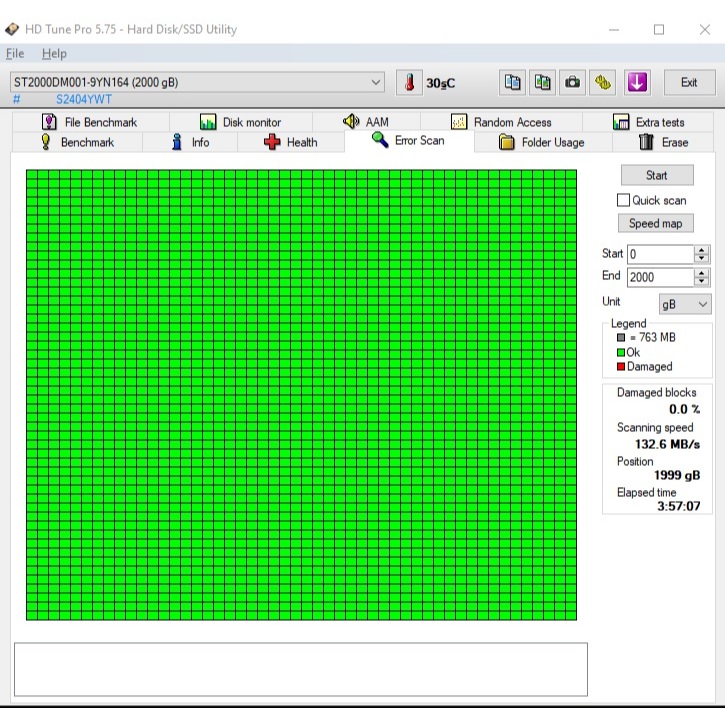Expand the drive selection dropdown
Viewport: 725px width, 725px height.
tap(376, 83)
